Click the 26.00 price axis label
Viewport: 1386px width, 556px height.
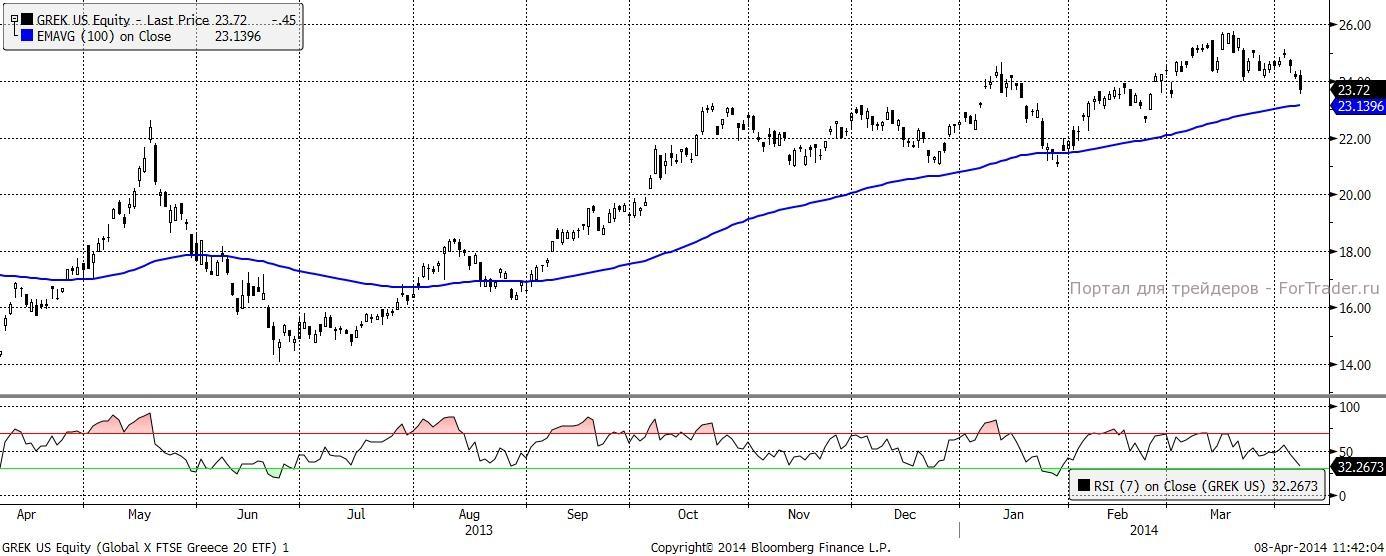(1354, 25)
